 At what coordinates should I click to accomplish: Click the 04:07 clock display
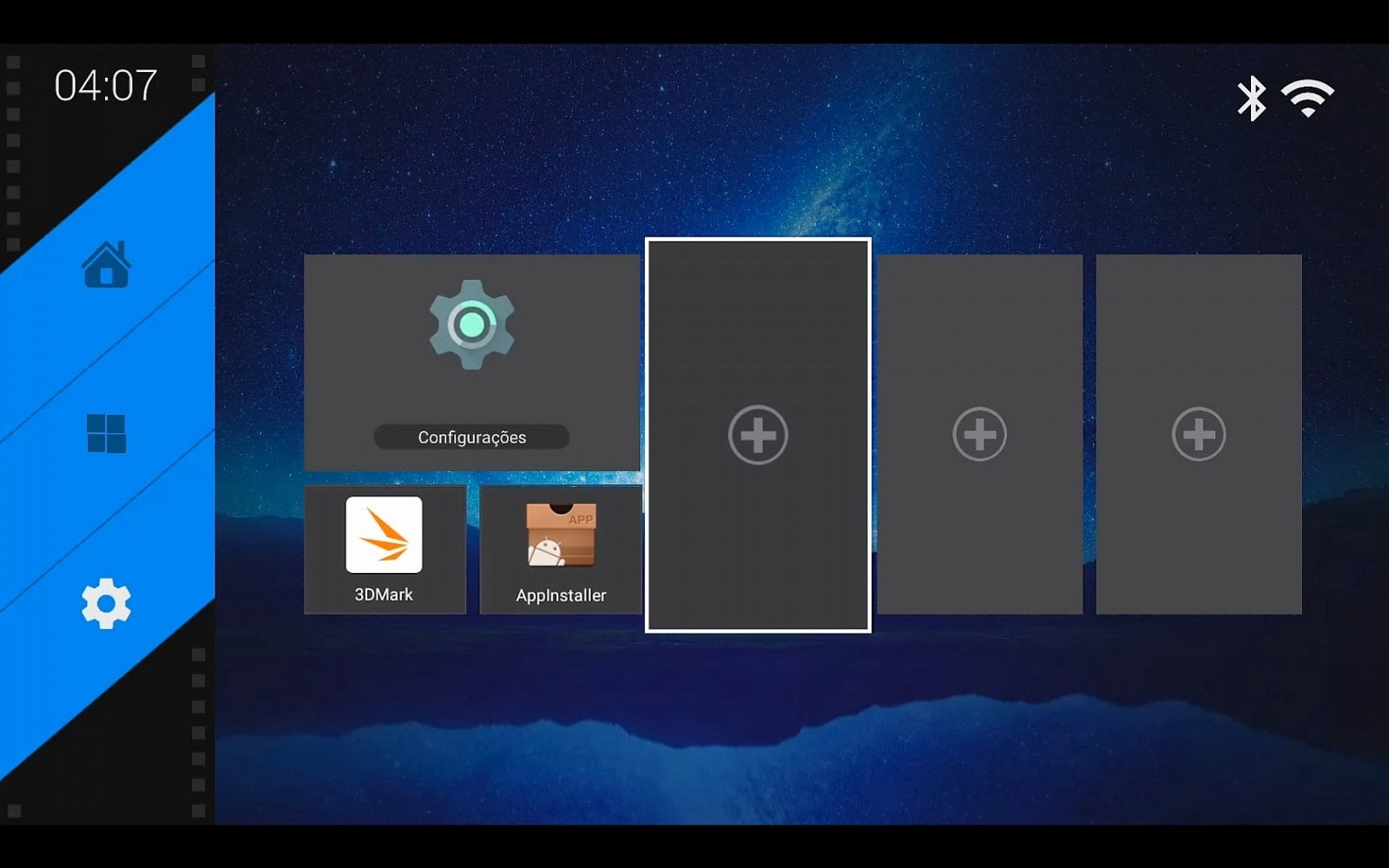103,85
